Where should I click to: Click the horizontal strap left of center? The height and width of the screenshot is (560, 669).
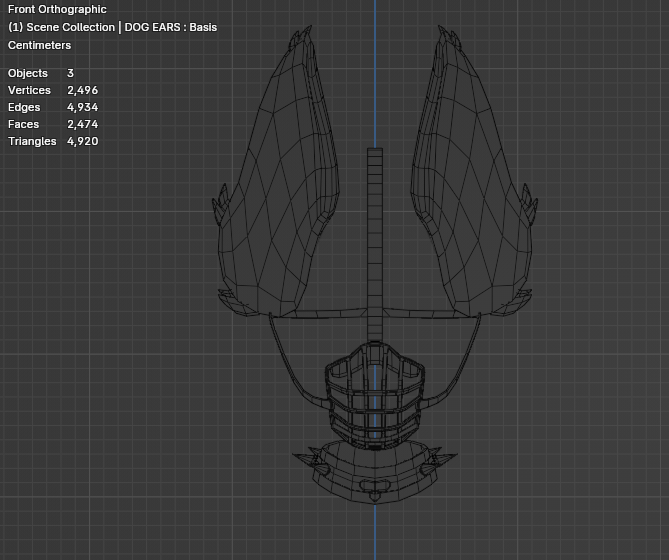click(x=320, y=313)
